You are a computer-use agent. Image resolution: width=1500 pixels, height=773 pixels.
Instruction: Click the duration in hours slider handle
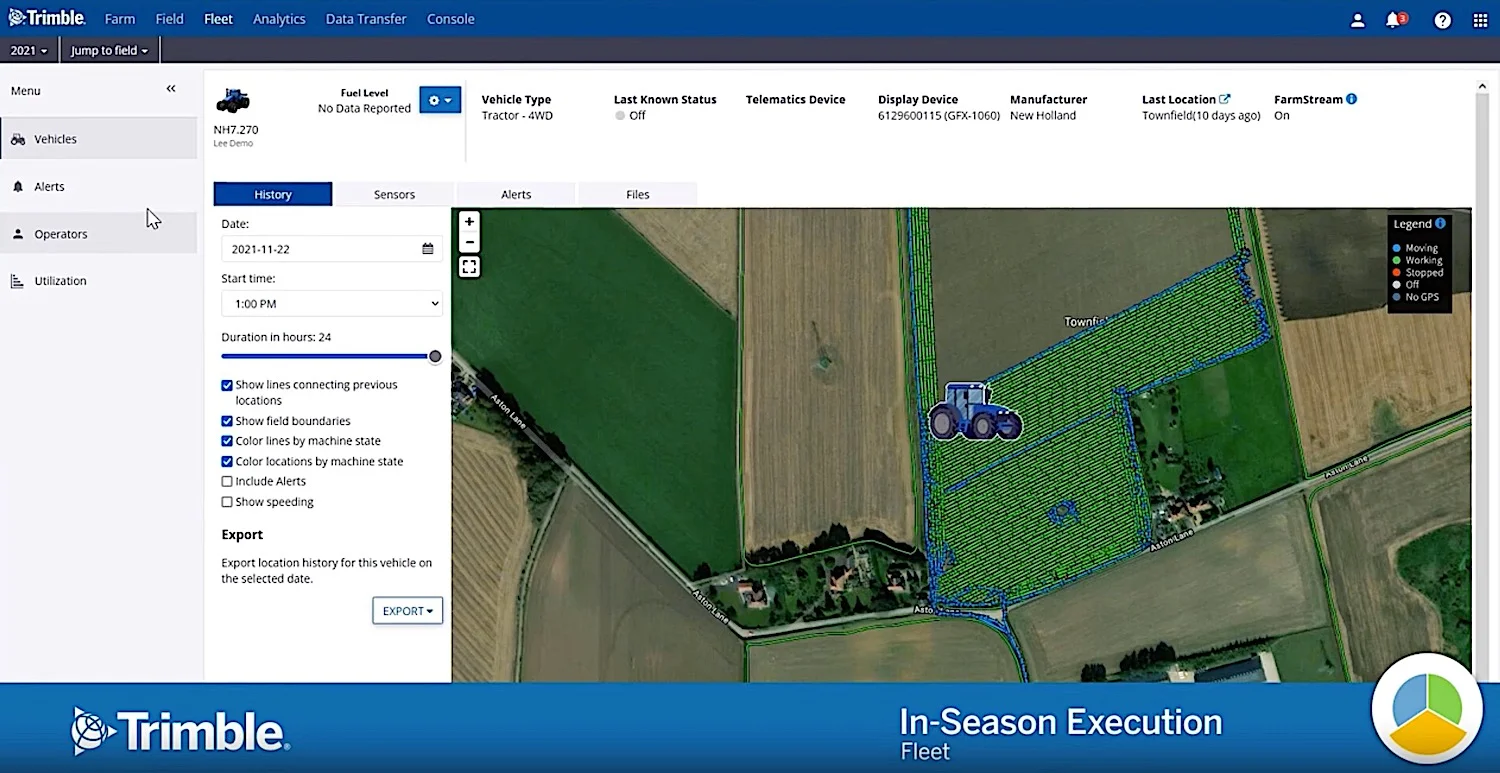(x=435, y=356)
